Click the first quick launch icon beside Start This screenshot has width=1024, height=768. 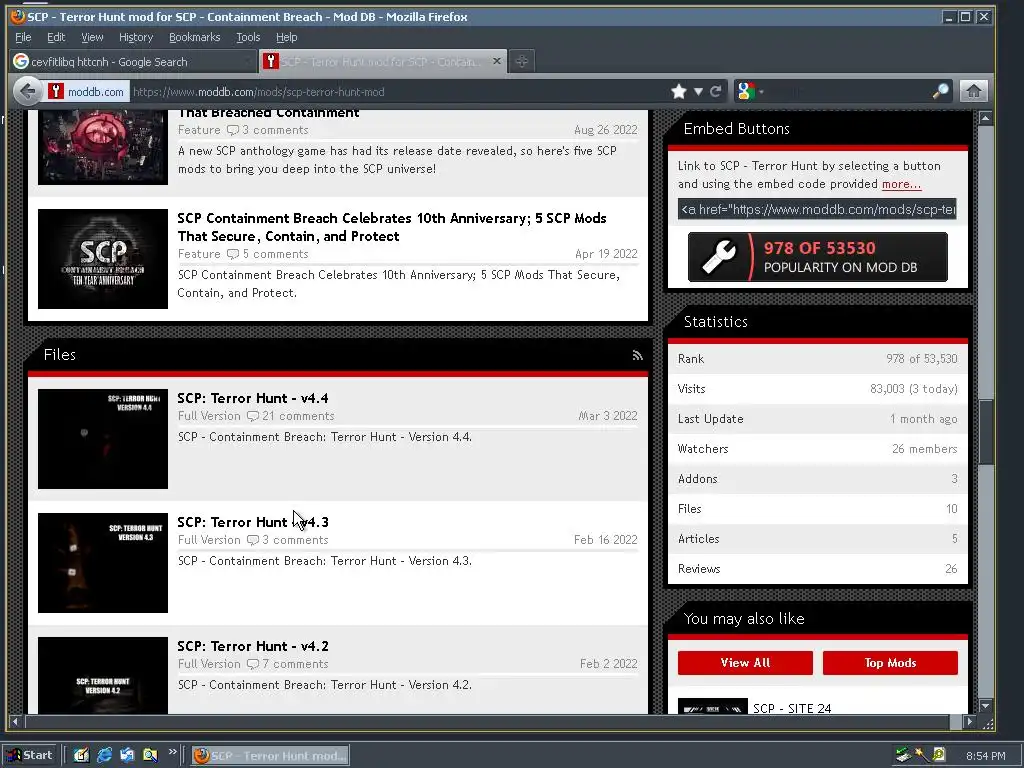81,755
